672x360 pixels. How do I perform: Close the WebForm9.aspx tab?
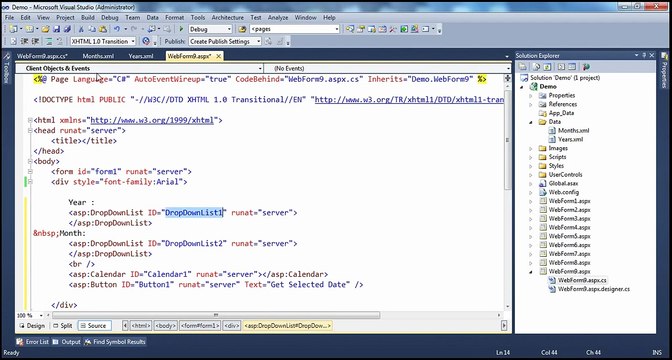[219, 56]
